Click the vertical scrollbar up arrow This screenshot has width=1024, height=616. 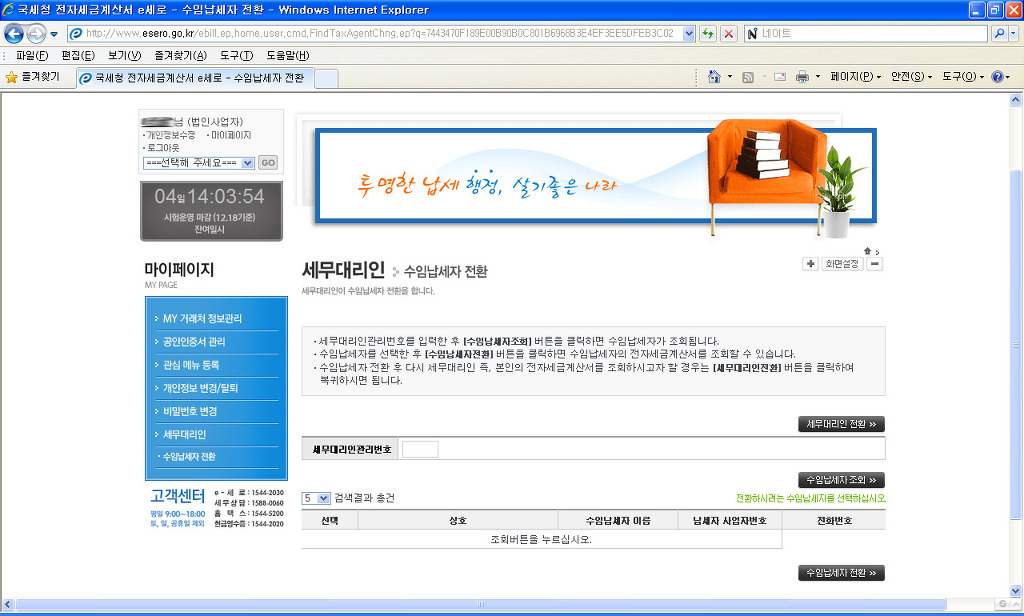[1016, 100]
